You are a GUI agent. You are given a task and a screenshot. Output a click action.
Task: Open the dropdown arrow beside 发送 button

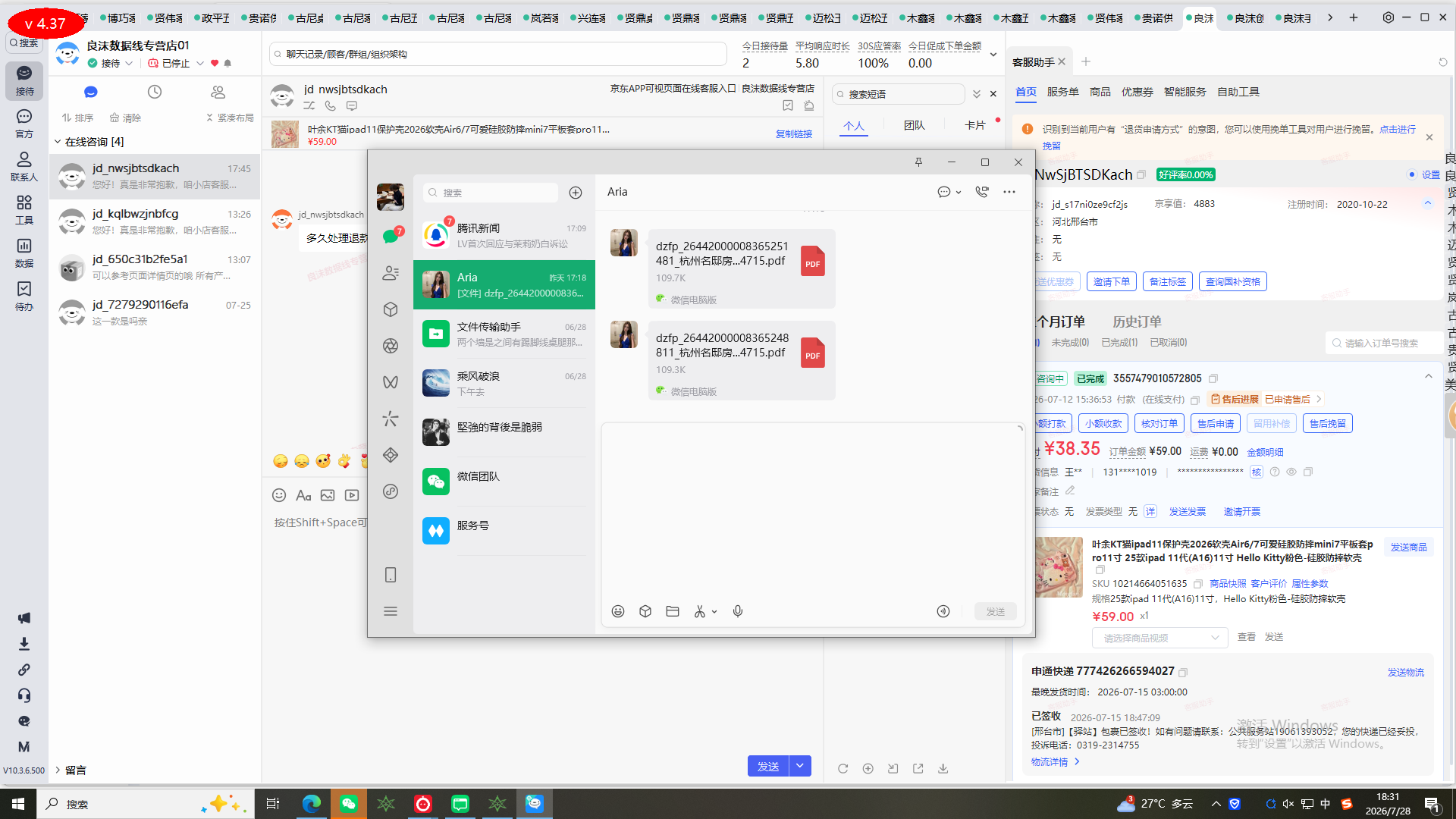click(x=800, y=766)
